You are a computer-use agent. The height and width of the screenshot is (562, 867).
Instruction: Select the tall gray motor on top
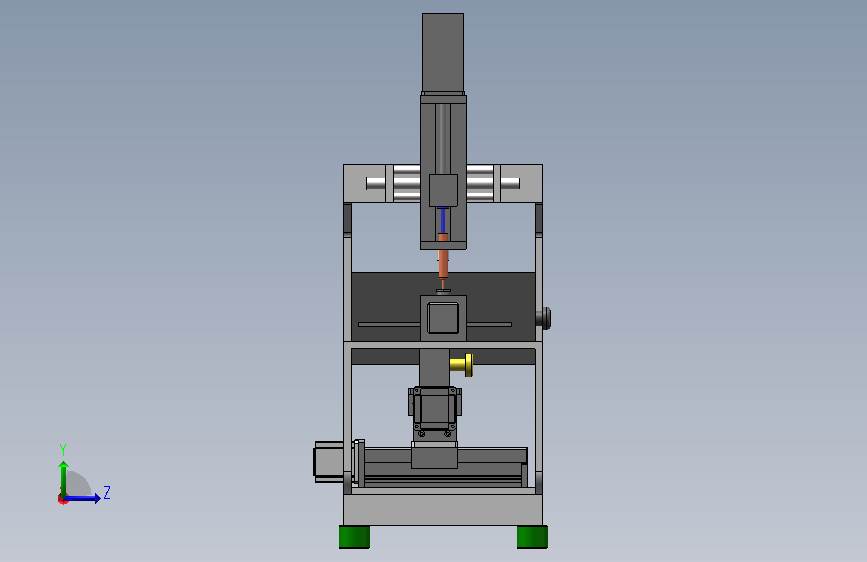tap(443, 53)
